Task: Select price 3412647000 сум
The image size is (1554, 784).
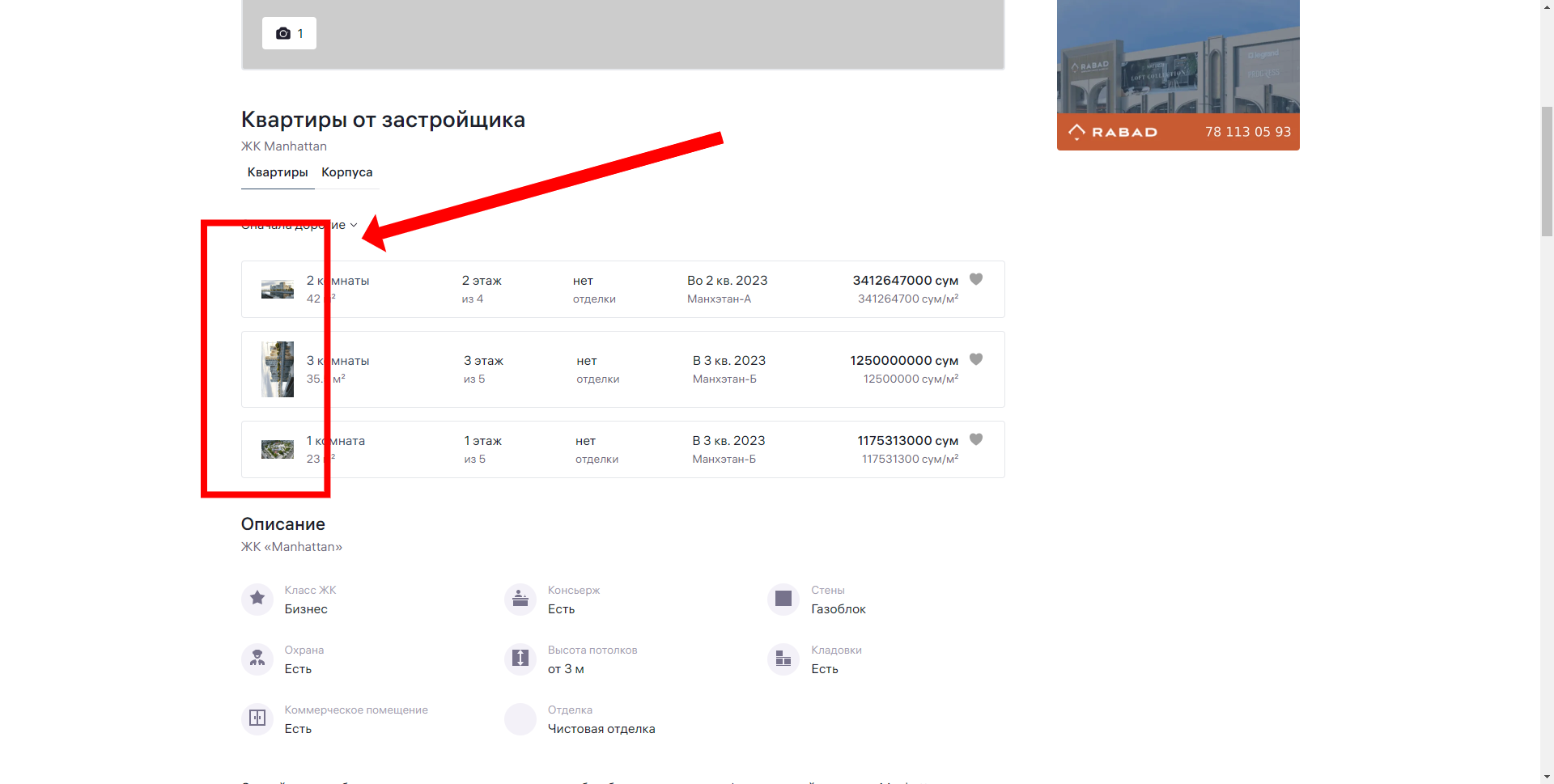Action: (905, 280)
